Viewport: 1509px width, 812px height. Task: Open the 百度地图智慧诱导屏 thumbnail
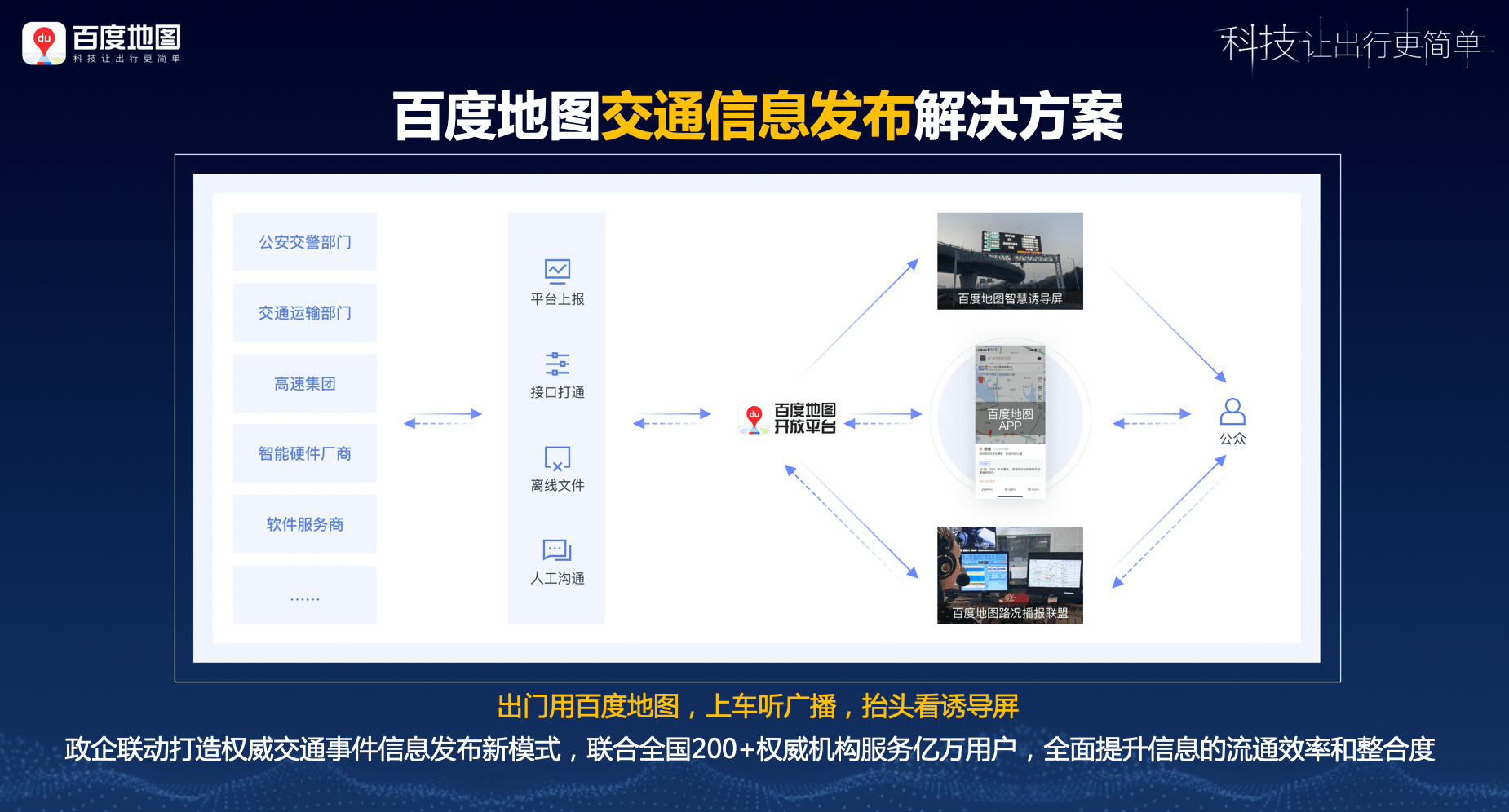tap(1010, 259)
